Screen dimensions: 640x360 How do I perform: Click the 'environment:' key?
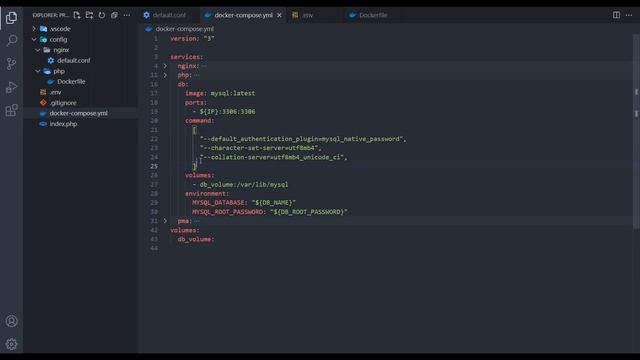point(207,193)
